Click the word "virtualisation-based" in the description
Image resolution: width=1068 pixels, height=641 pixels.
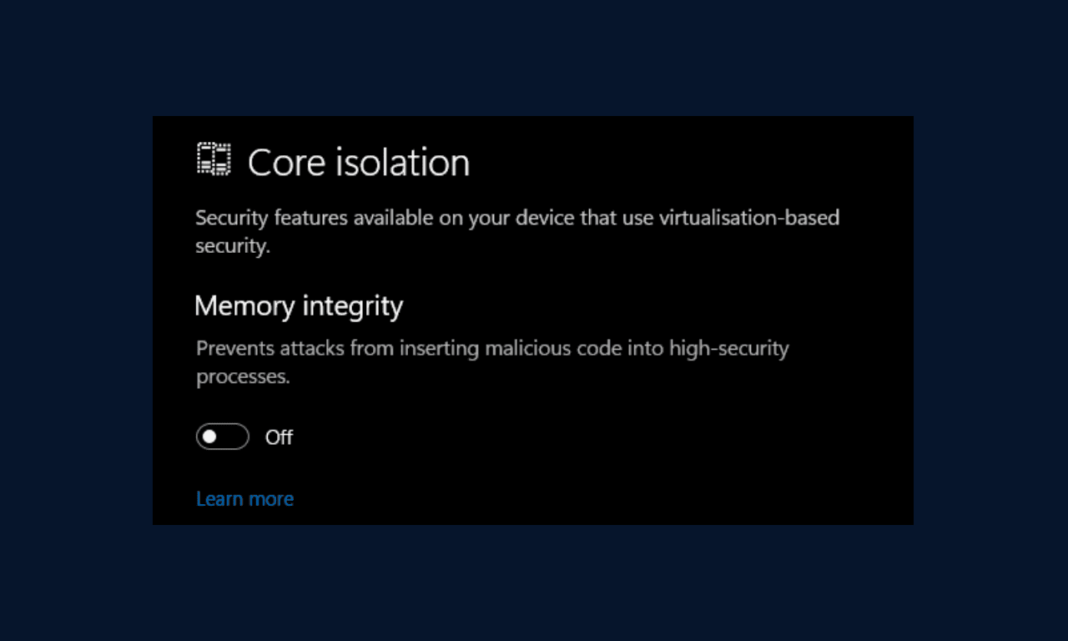point(749,218)
